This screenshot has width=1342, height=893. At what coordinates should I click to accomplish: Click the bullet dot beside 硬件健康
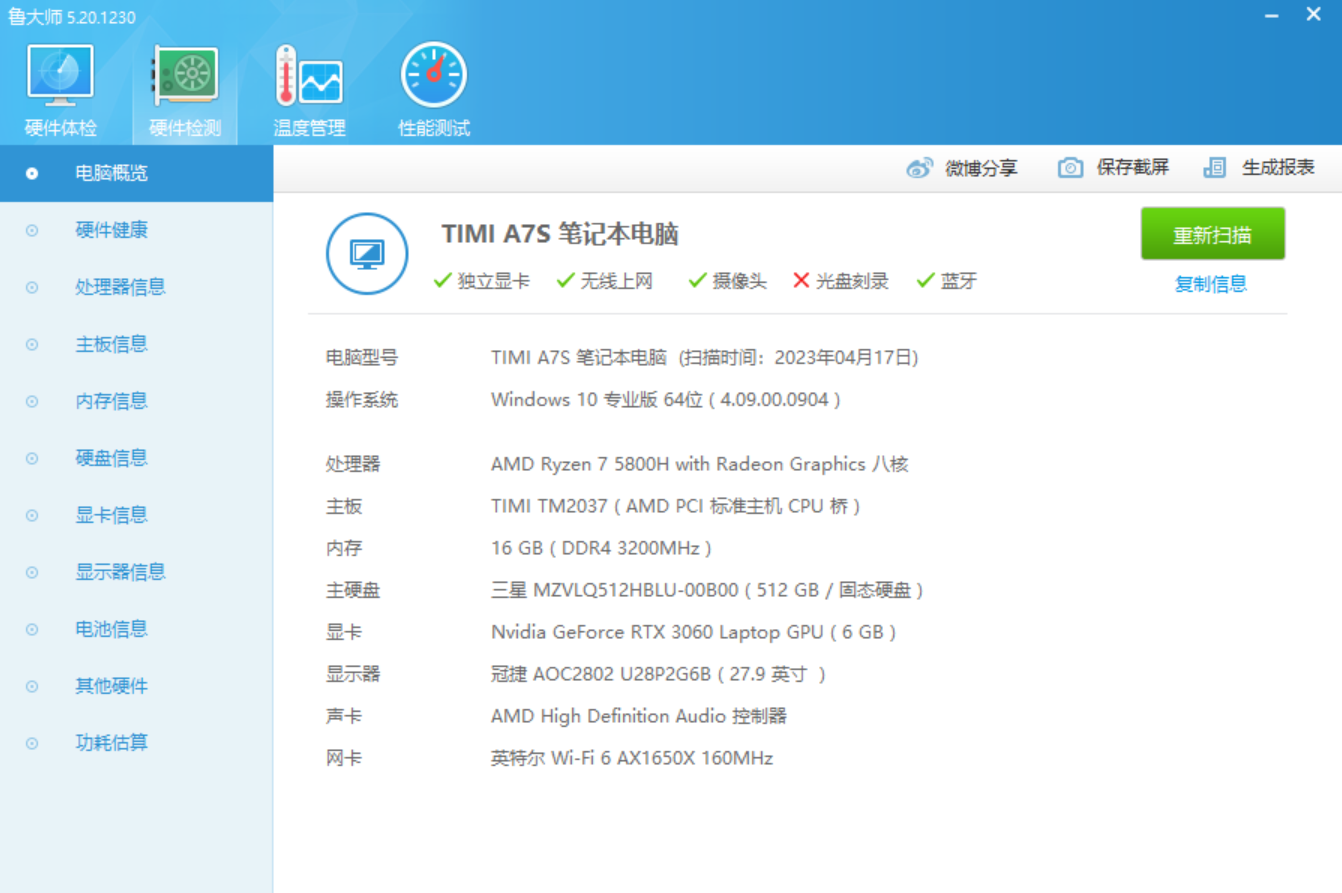(x=32, y=231)
